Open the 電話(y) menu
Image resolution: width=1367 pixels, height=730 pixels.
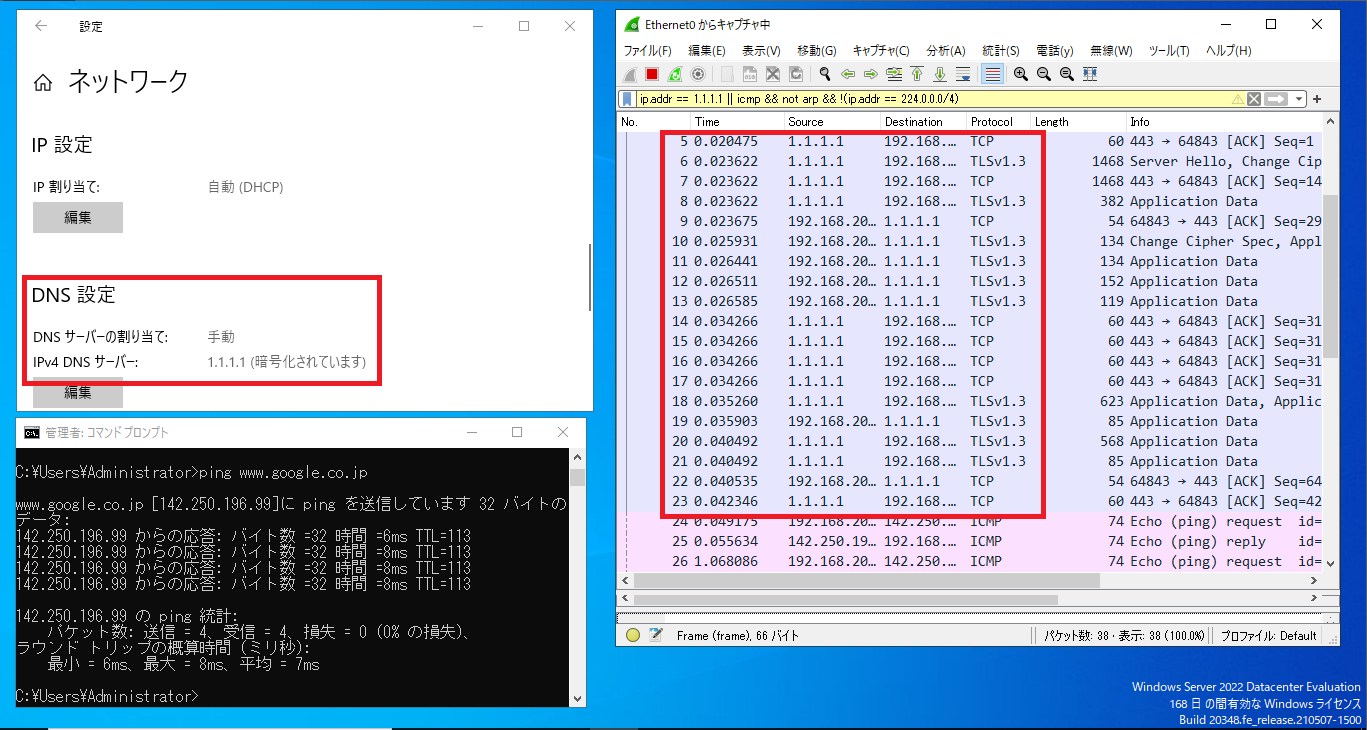click(x=1054, y=51)
